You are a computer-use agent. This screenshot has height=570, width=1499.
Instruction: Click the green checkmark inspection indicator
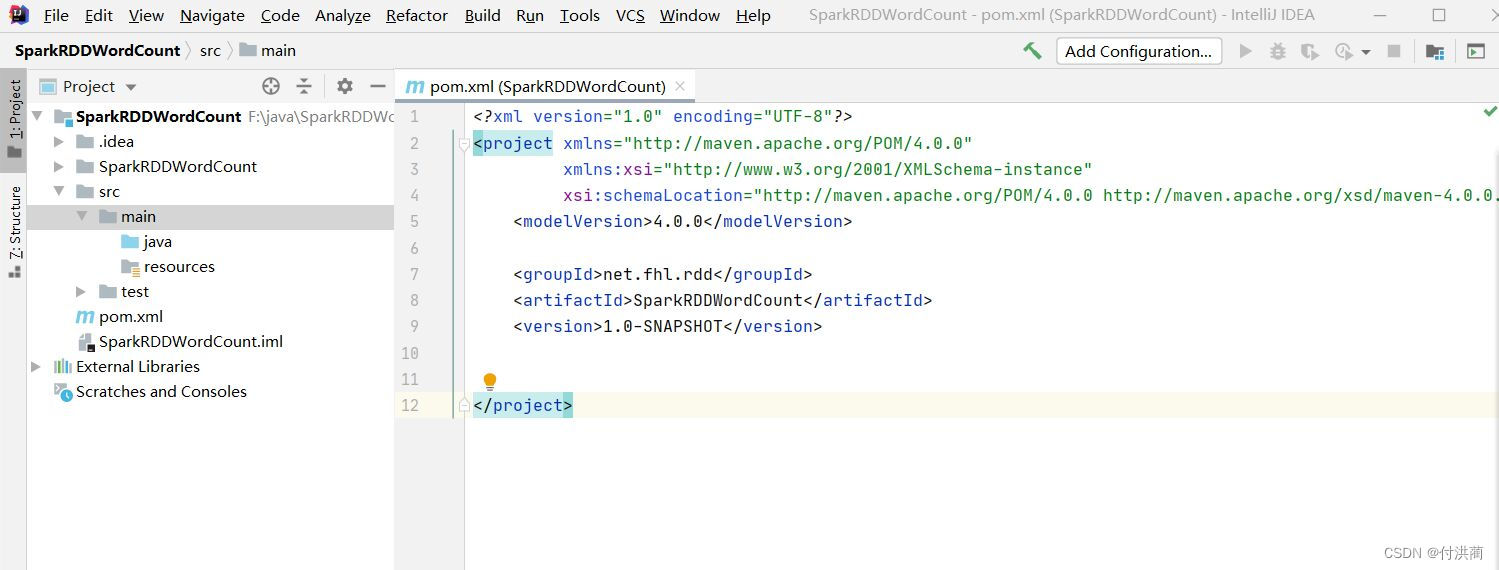(x=1490, y=111)
